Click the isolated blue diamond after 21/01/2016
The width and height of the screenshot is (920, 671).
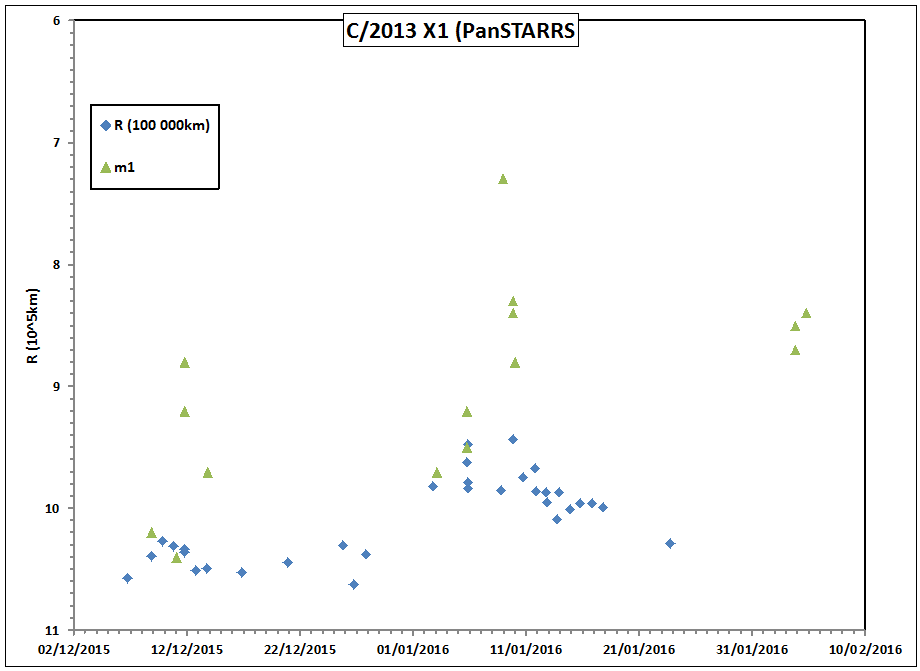coord(670,543)
